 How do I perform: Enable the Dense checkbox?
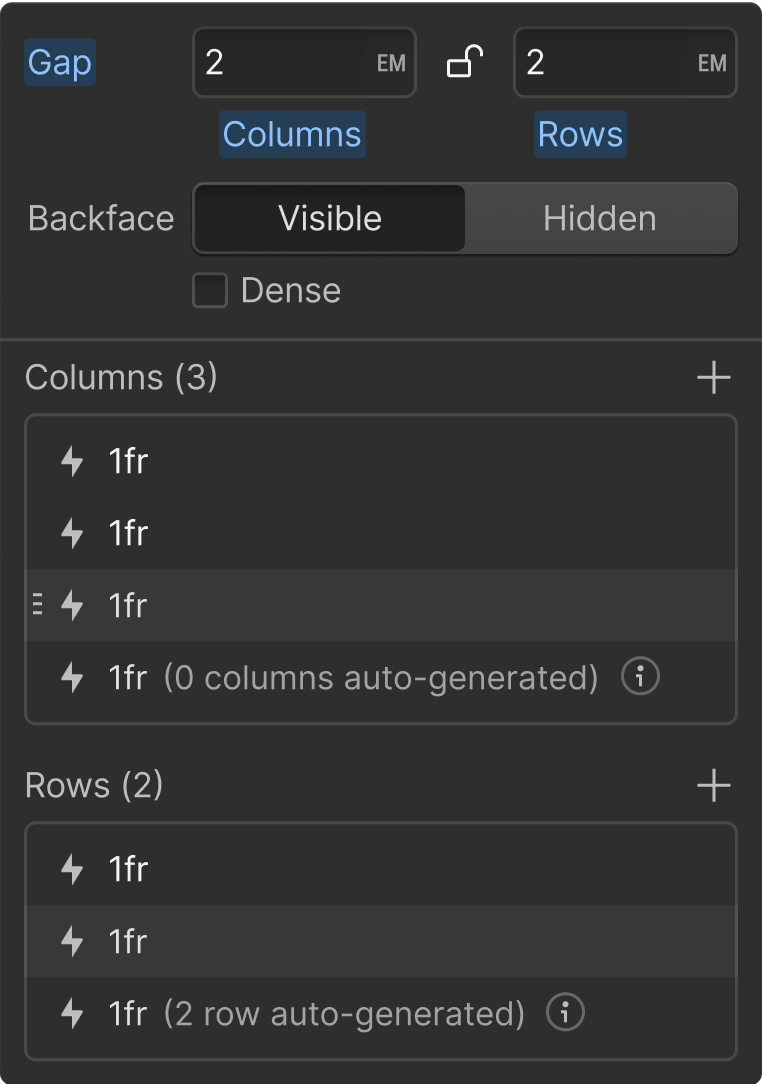210,290
